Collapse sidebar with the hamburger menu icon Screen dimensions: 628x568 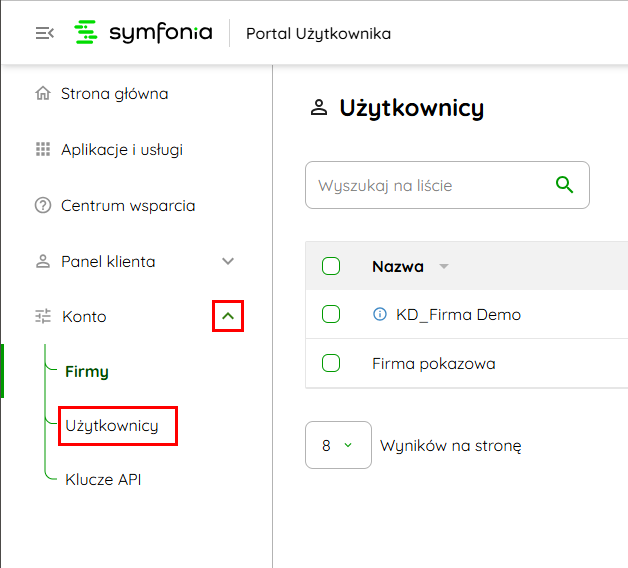click(x=45, y=33)
